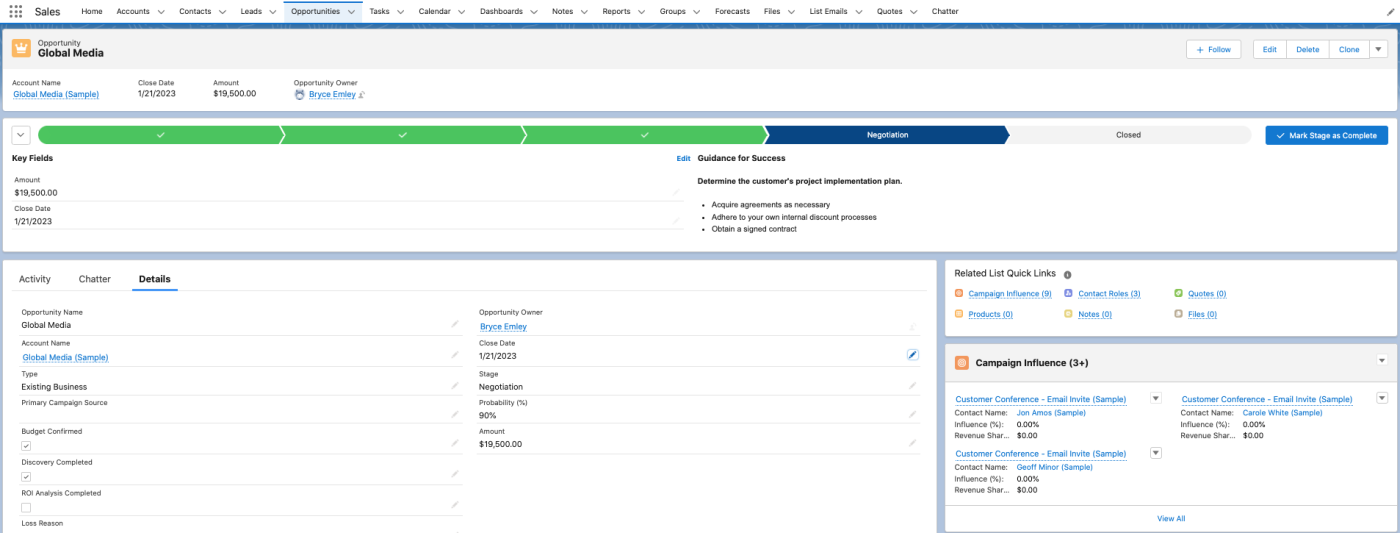Click Quotes quick link icon
Image resolution: width=1400 pixels, height=533 pixels.
coord(1178,293)
